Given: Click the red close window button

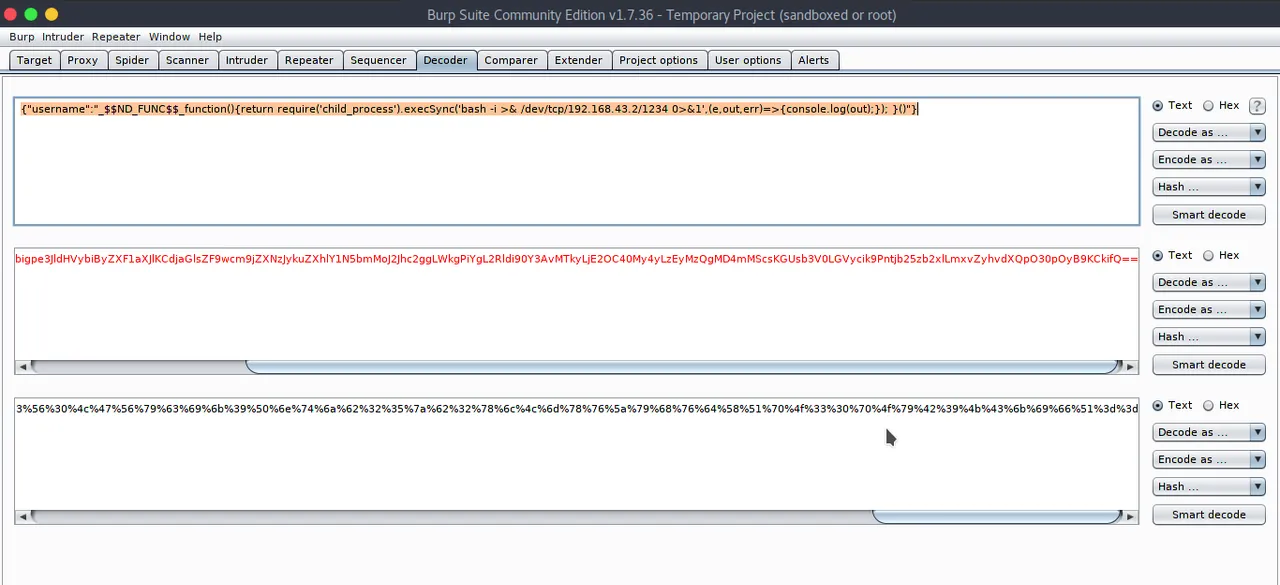Looking at the screenshot, I should (x=11, y=14).
